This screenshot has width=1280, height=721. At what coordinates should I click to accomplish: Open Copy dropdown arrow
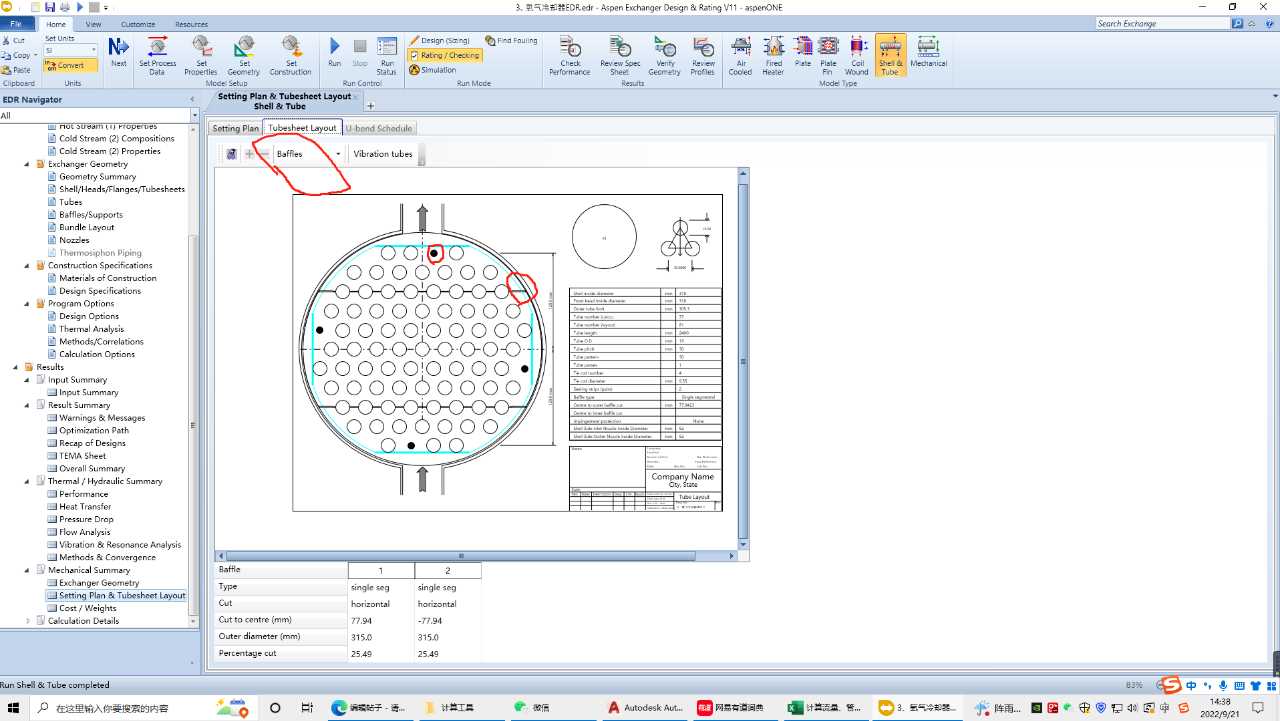click(x=35, y=56)
